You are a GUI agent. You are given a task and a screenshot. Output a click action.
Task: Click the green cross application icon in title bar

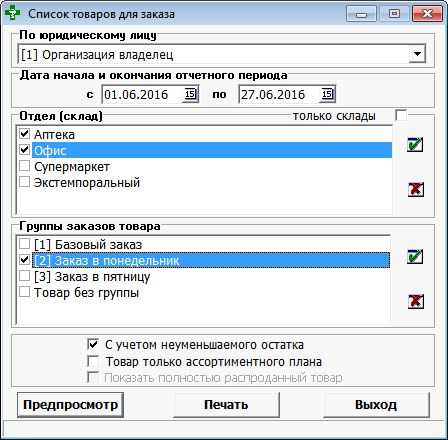click(12, 14)
